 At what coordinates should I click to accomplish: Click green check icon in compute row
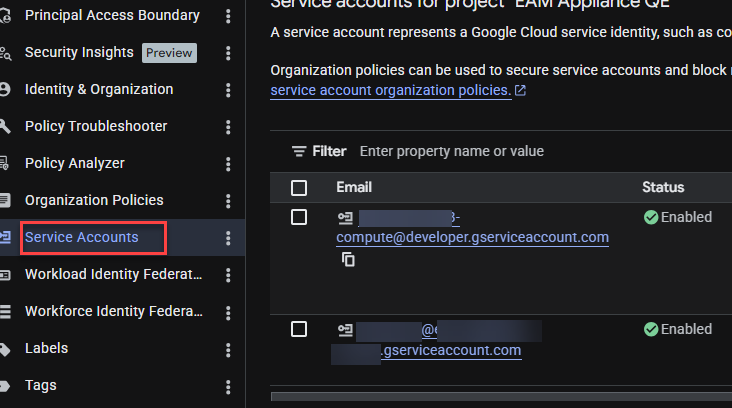(651, 217)
